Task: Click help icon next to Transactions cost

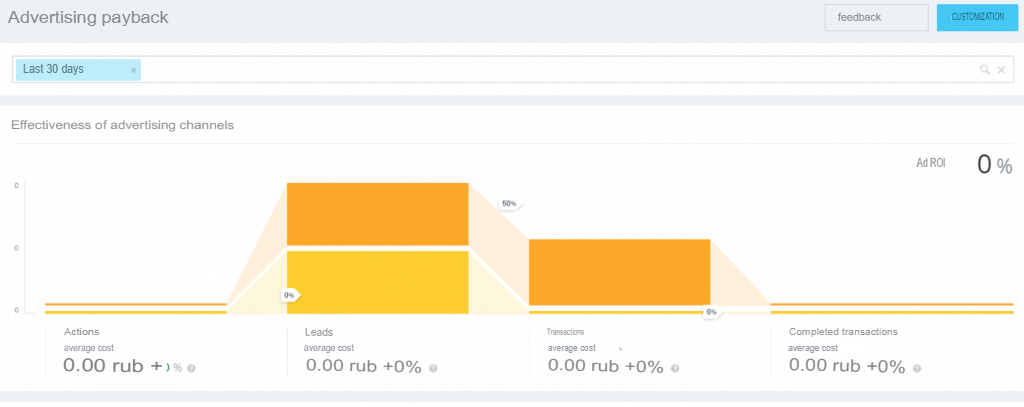Action: 675,368
